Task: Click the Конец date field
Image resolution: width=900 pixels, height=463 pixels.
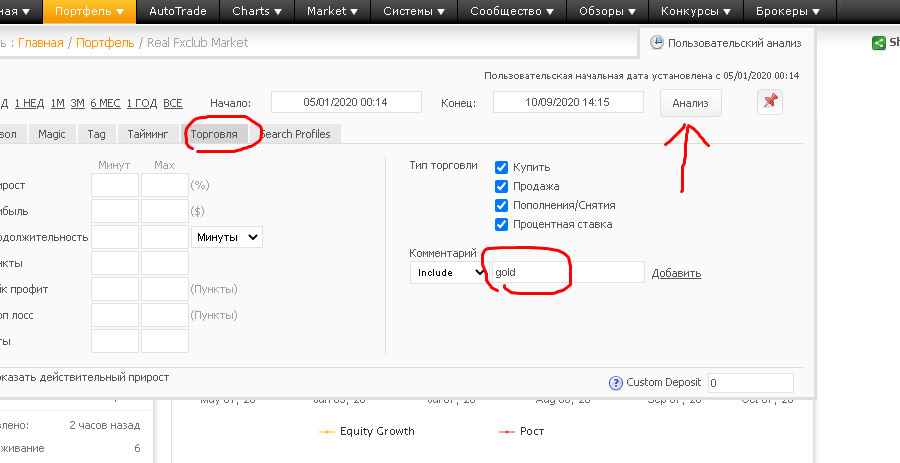Action: [x=568, y=102]
